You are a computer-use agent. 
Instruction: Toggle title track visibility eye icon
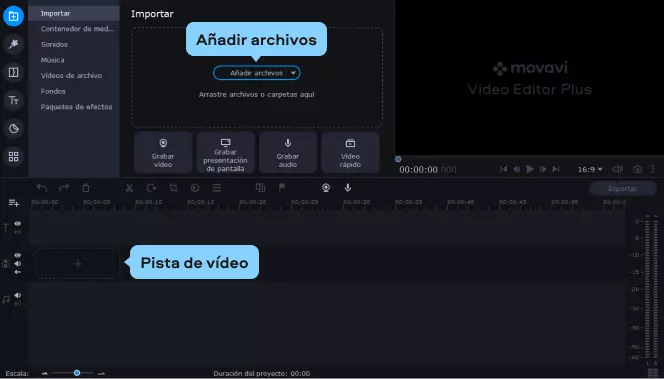(x=18, y=224)
